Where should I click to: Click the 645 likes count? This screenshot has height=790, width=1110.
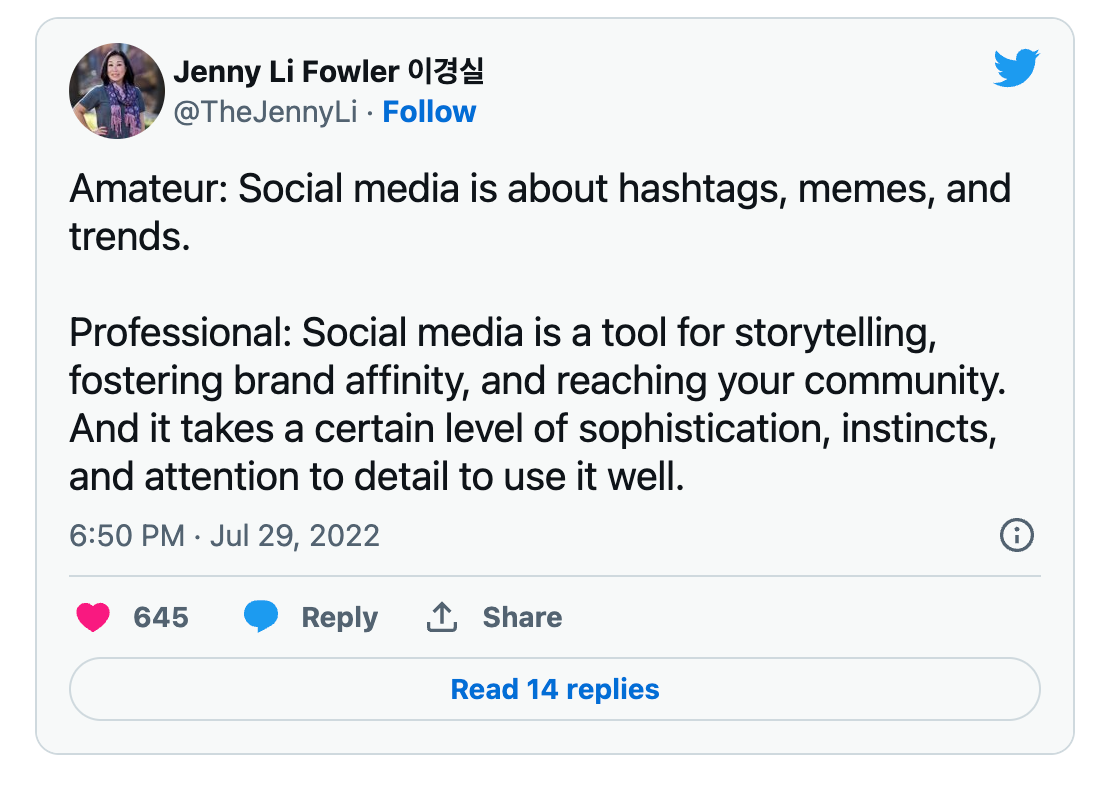161,617
